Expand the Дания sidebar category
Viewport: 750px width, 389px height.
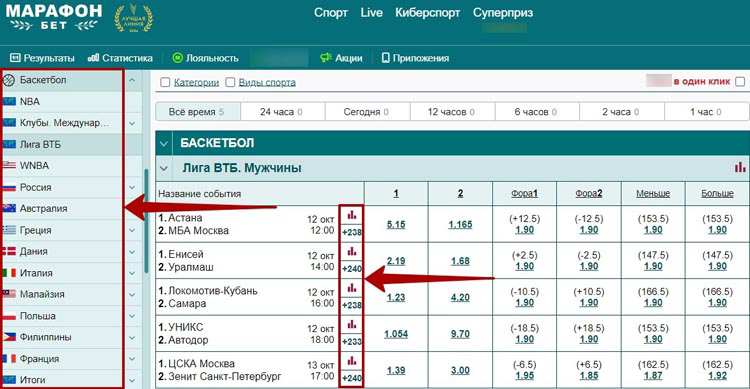132,251
